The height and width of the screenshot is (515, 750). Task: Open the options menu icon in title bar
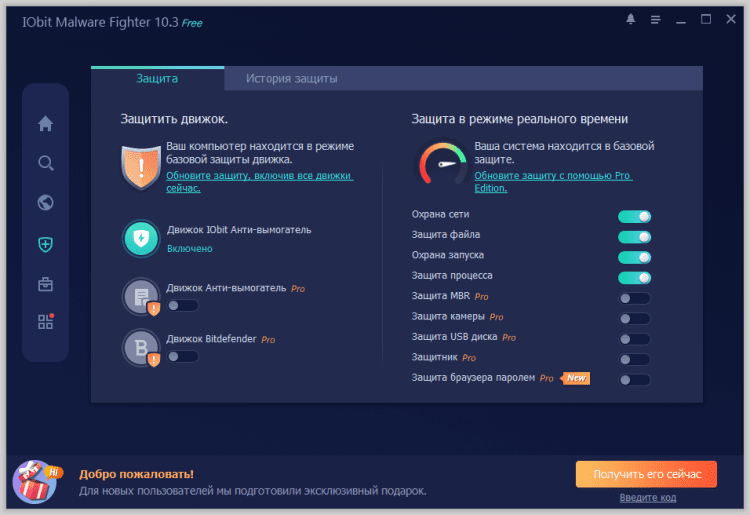tap(655, 20)
